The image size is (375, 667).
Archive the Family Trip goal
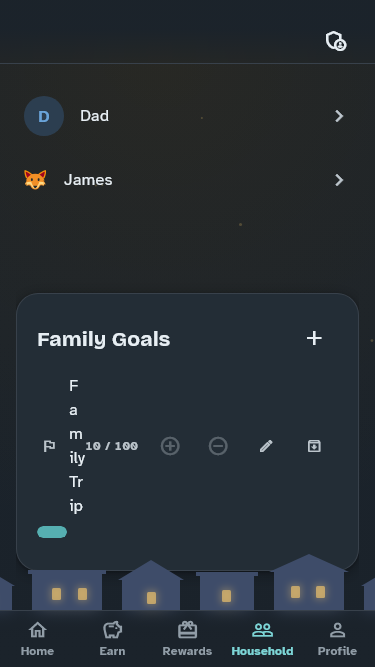coord(314,446)
